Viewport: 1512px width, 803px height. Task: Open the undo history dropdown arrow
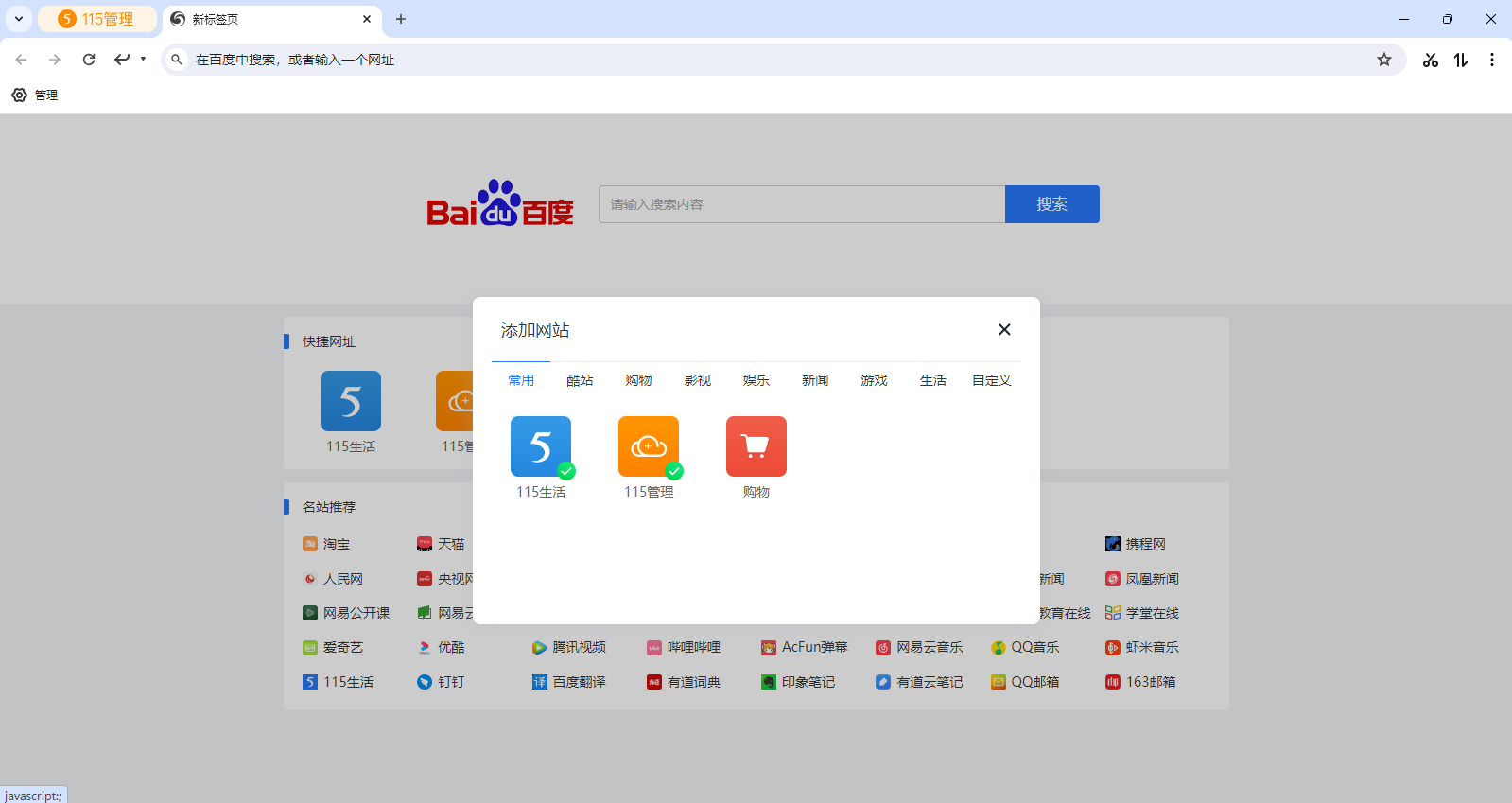click(x=144, y=59)
